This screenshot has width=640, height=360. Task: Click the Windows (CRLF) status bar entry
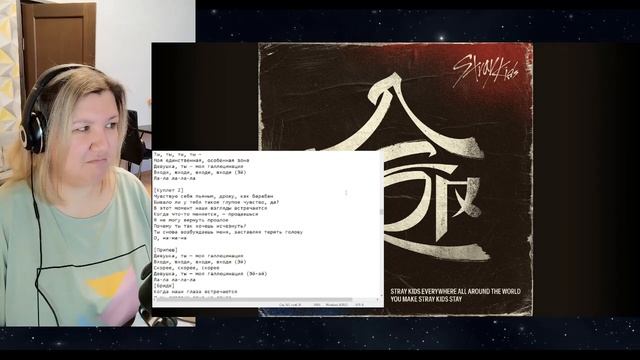point(337,305)
